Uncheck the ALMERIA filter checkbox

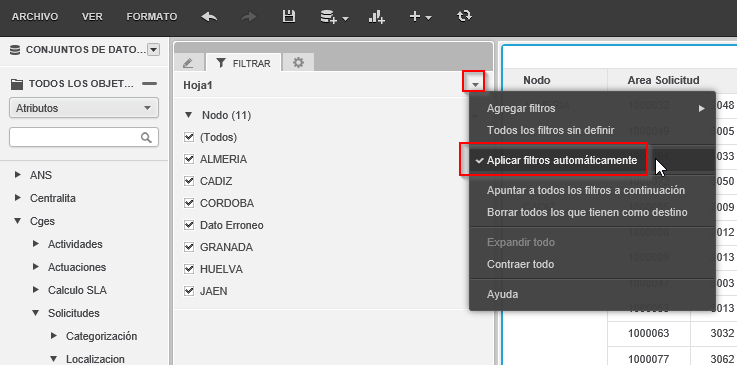(189, 159)
